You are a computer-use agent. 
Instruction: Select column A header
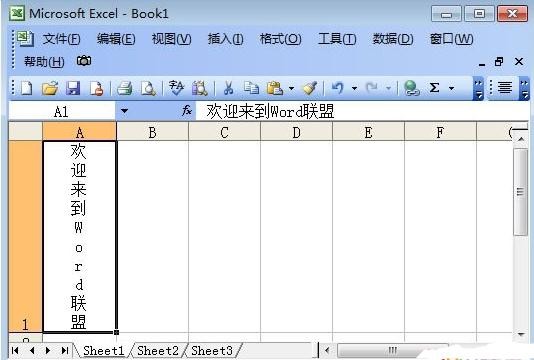tap(80, 132)
